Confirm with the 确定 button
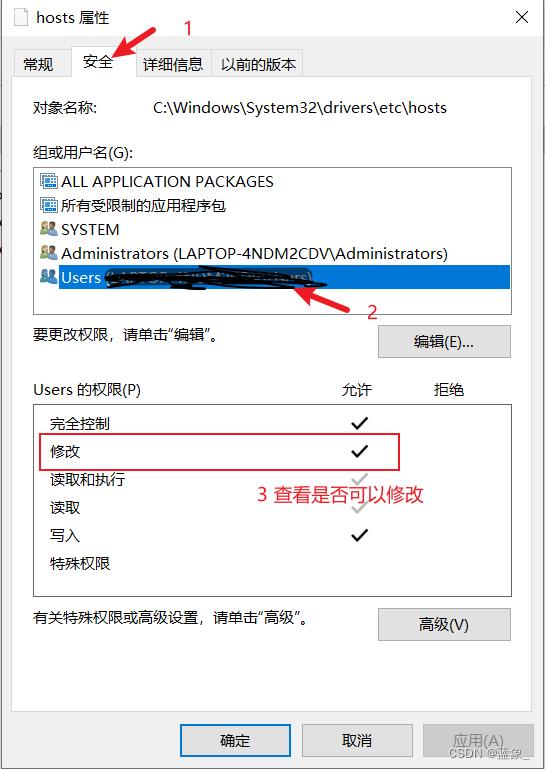 (x=235, y=740)
